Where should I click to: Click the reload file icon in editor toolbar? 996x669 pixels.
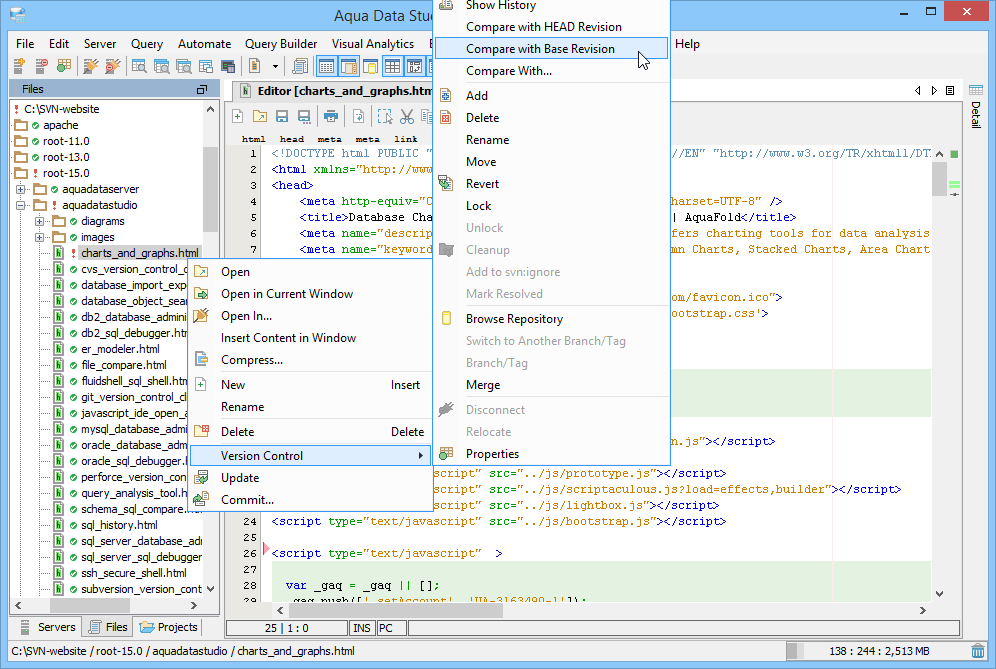(x=358, y=116)
